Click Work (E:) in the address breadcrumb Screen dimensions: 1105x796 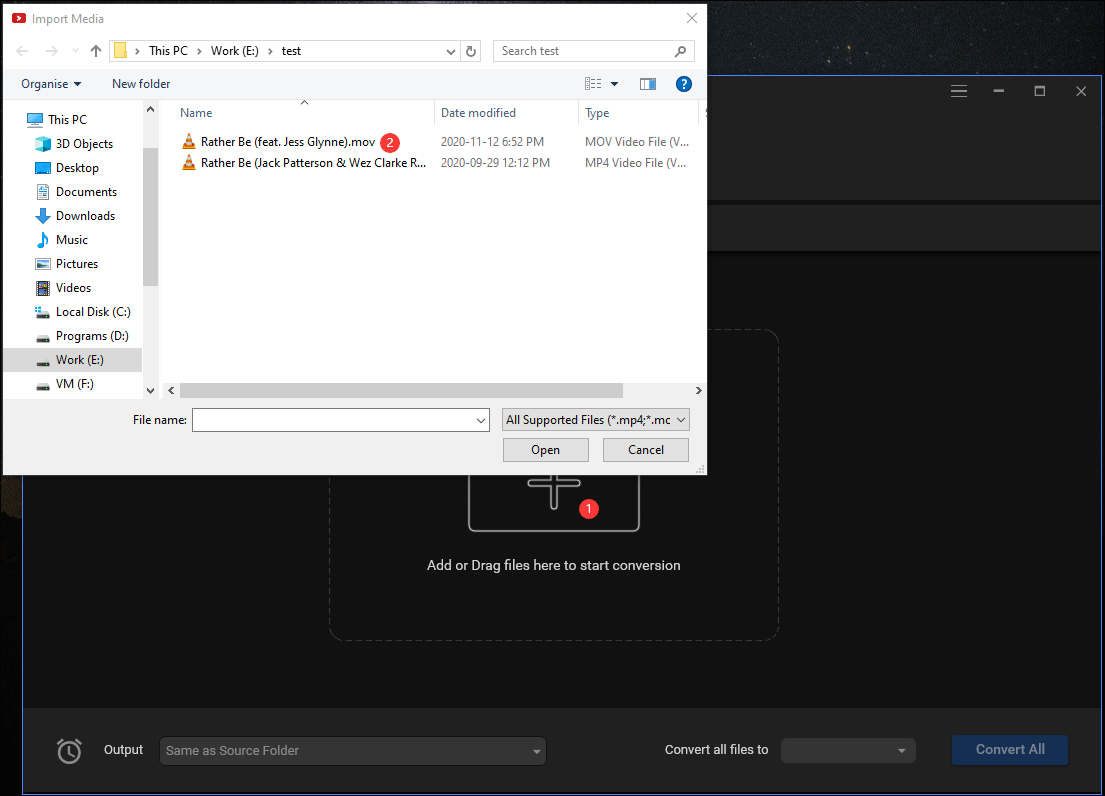(235, 51)
